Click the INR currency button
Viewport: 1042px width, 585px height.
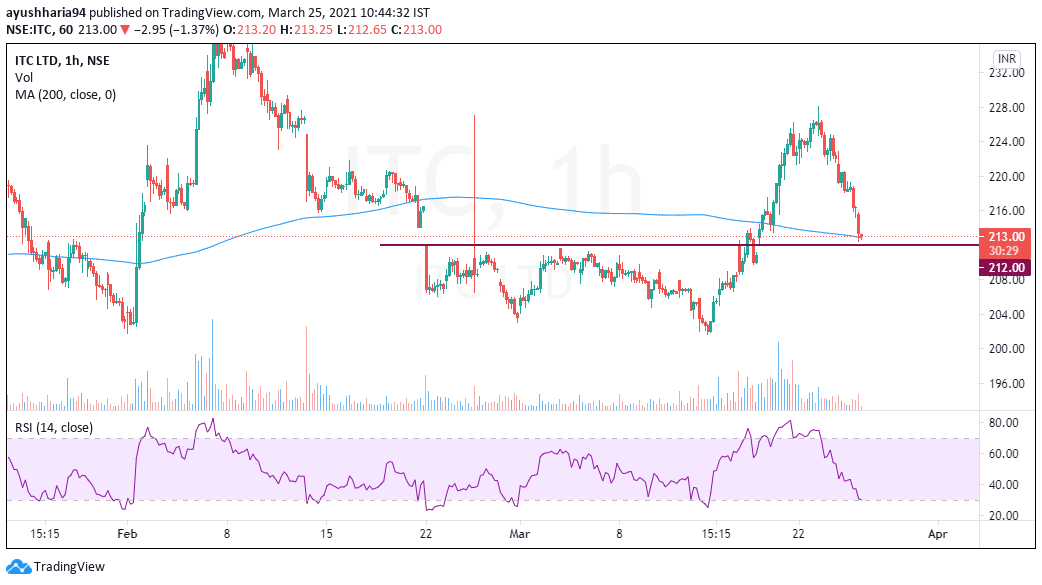click(1007, 58)
